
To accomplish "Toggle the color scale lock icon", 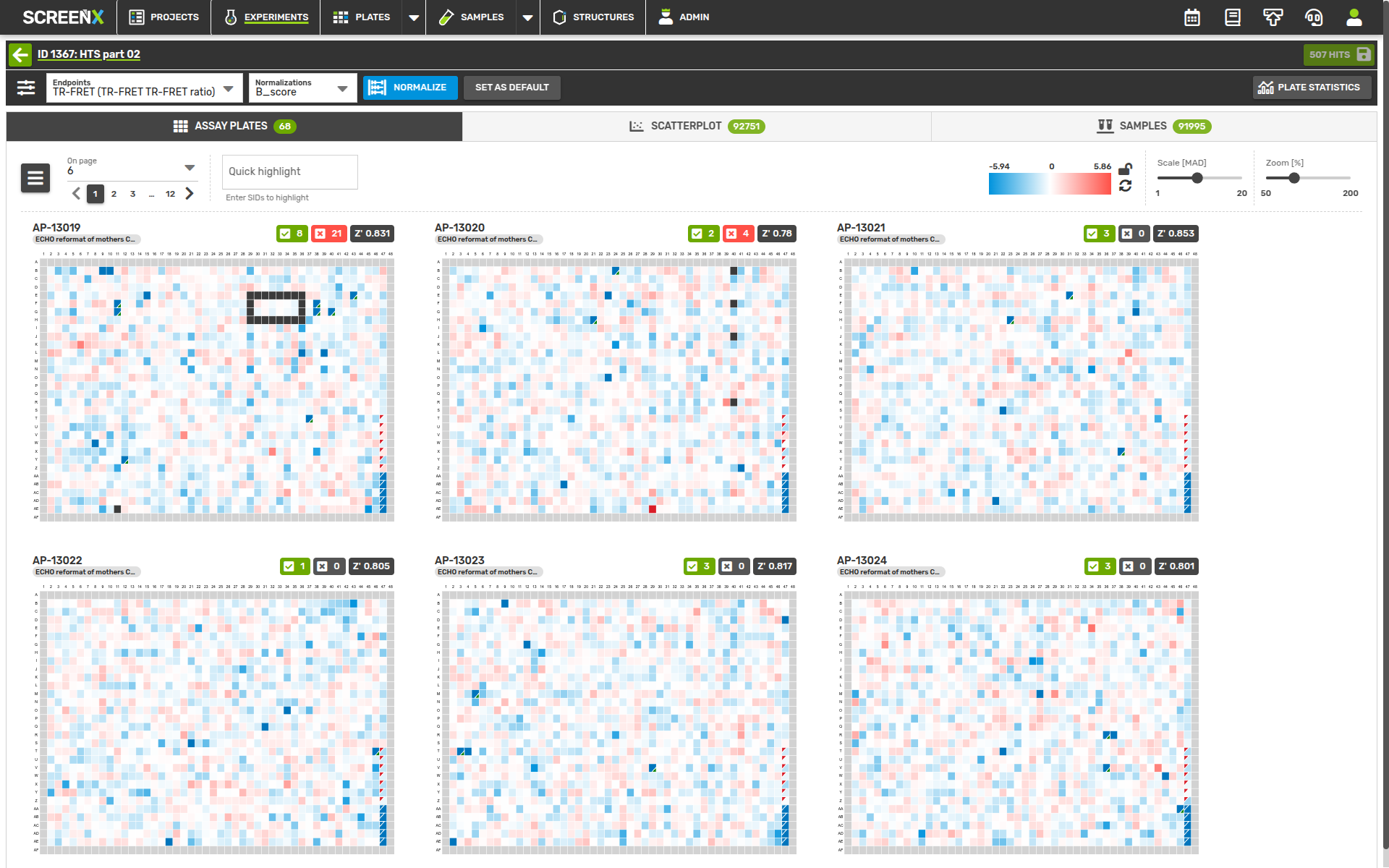I will coord(1125,169).
